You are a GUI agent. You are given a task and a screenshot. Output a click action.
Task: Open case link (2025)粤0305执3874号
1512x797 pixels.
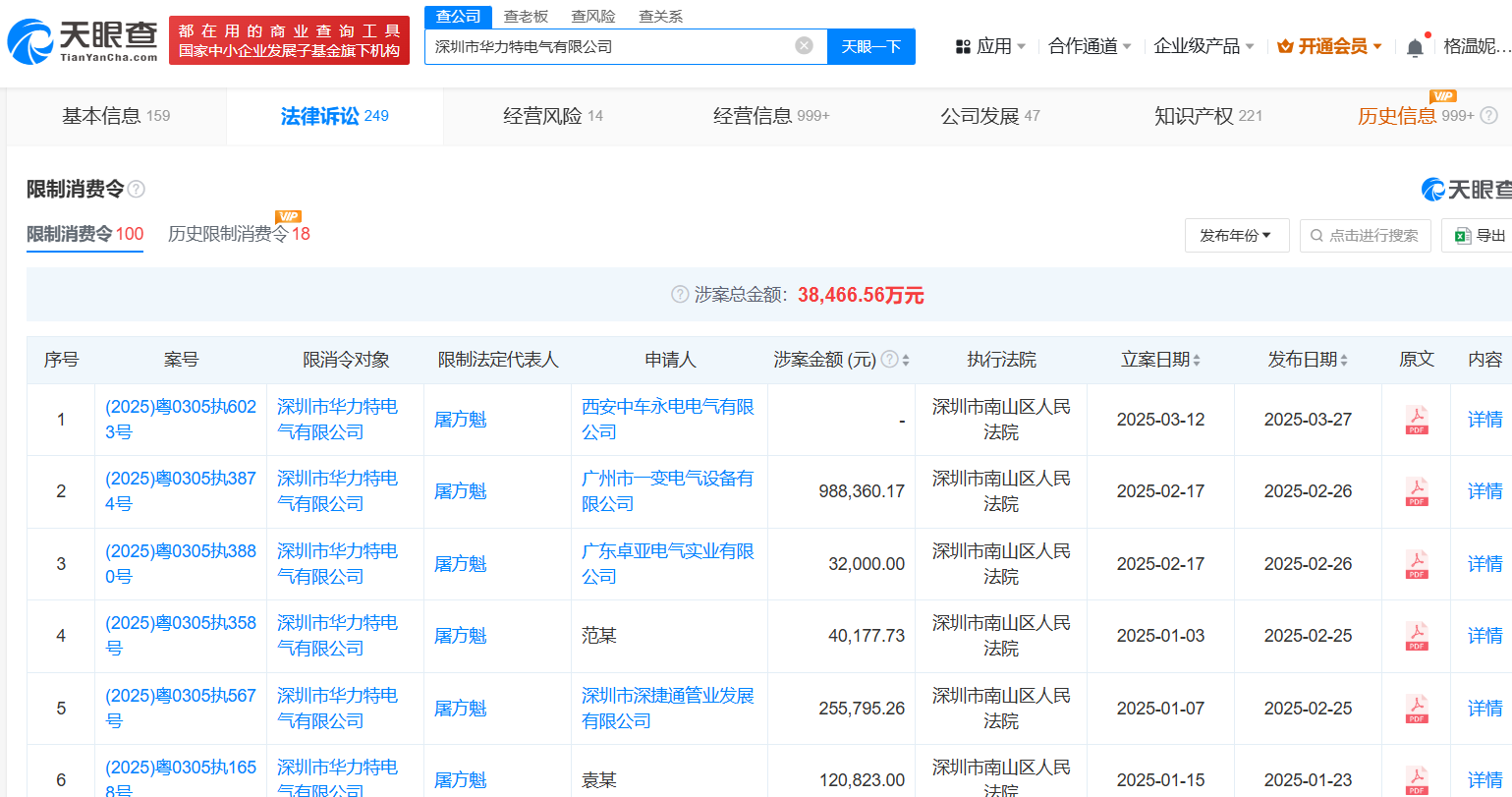(181, 491)
